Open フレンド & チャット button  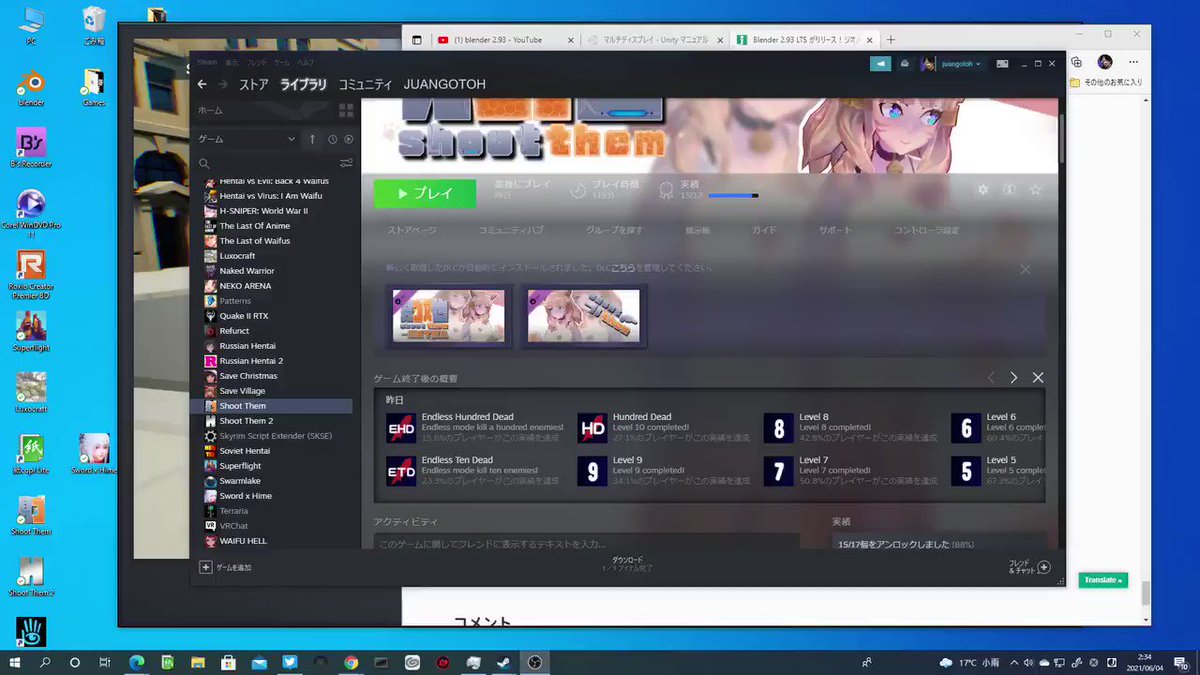[x=1029, y=567]
